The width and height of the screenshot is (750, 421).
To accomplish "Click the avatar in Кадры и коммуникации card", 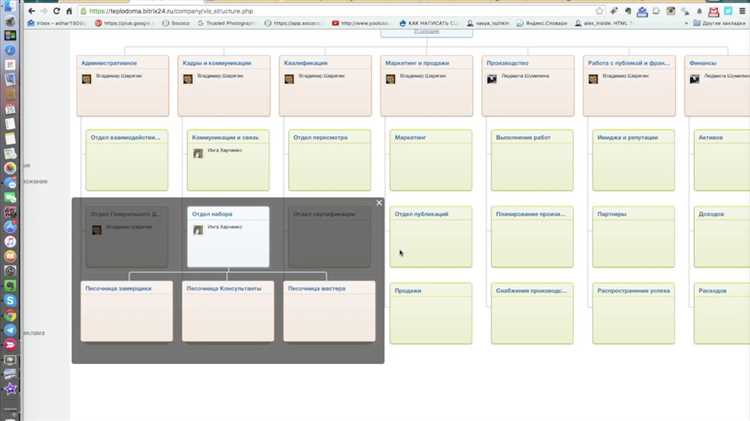I will tap(188, 79).
